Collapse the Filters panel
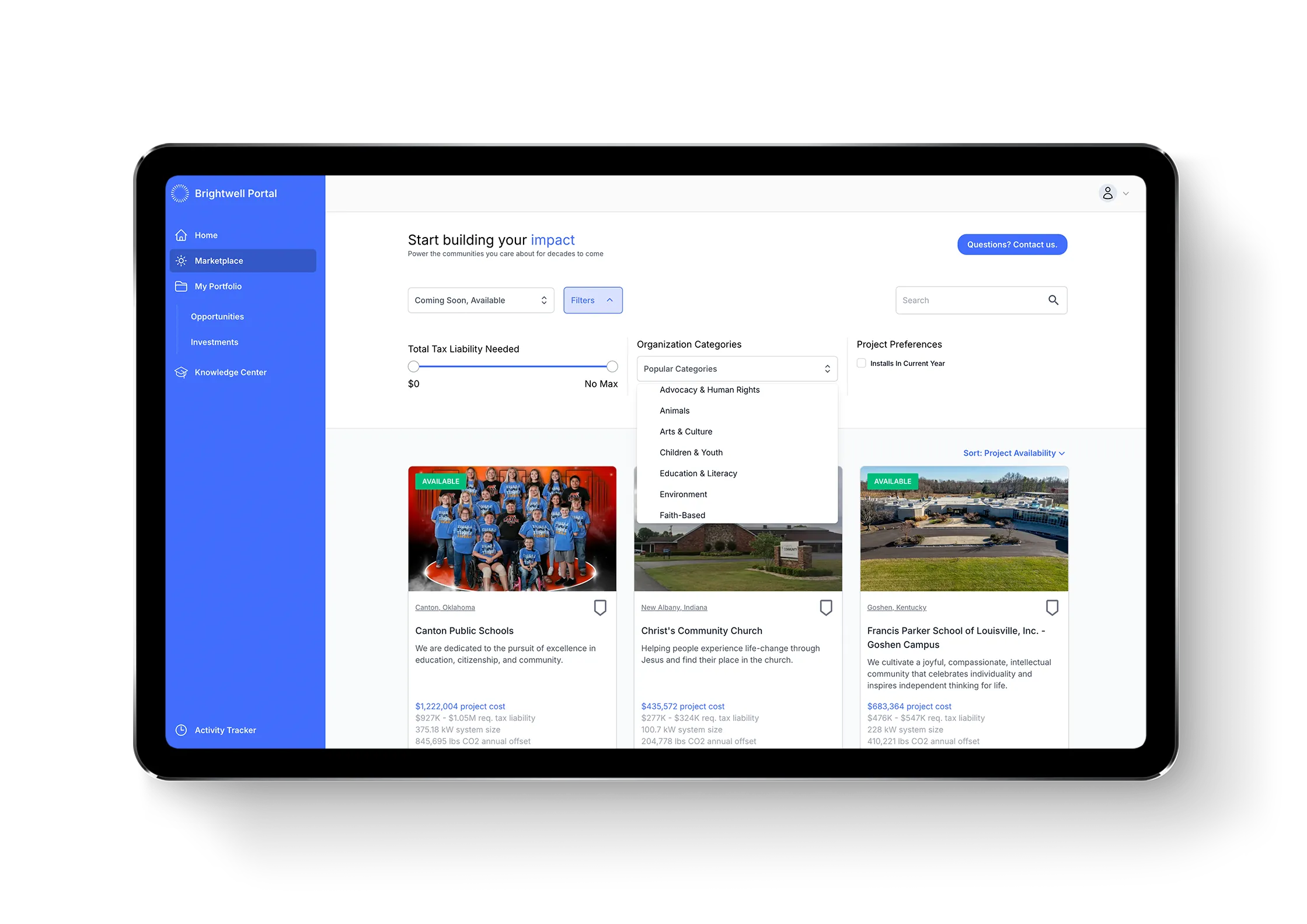 tap(592, 300)
